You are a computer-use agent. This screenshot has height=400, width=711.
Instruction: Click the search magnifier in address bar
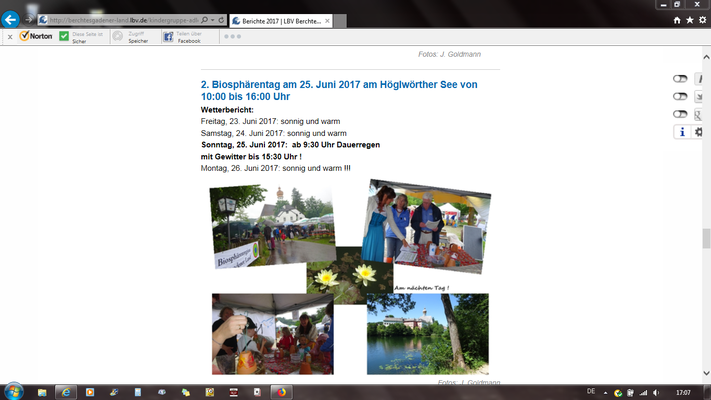tap(205, 20)
